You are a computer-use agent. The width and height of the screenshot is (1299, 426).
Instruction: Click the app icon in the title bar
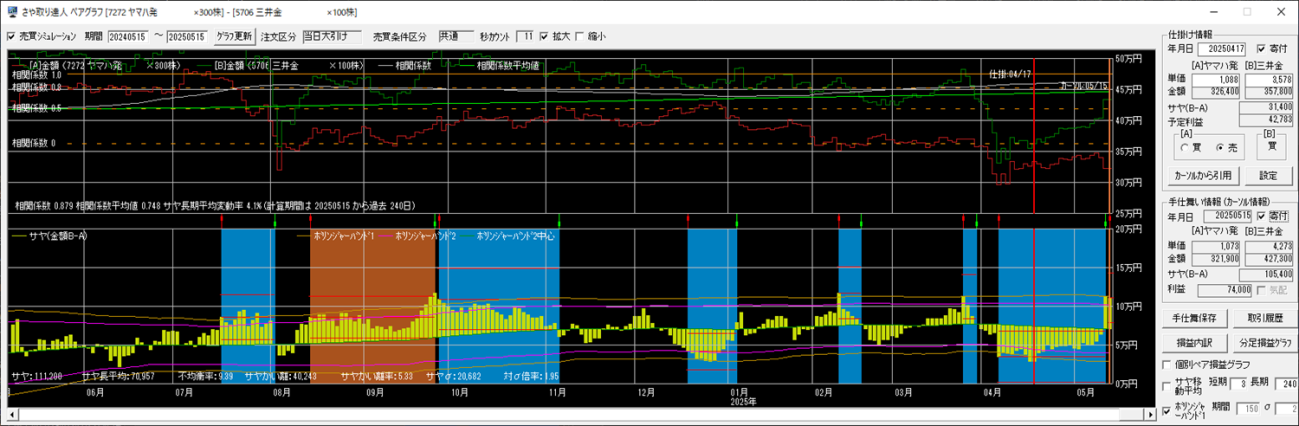click(10, 11)
